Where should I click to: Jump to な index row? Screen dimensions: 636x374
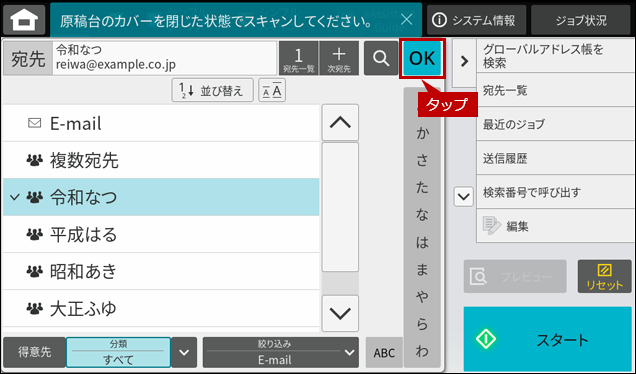click(422, 215)
